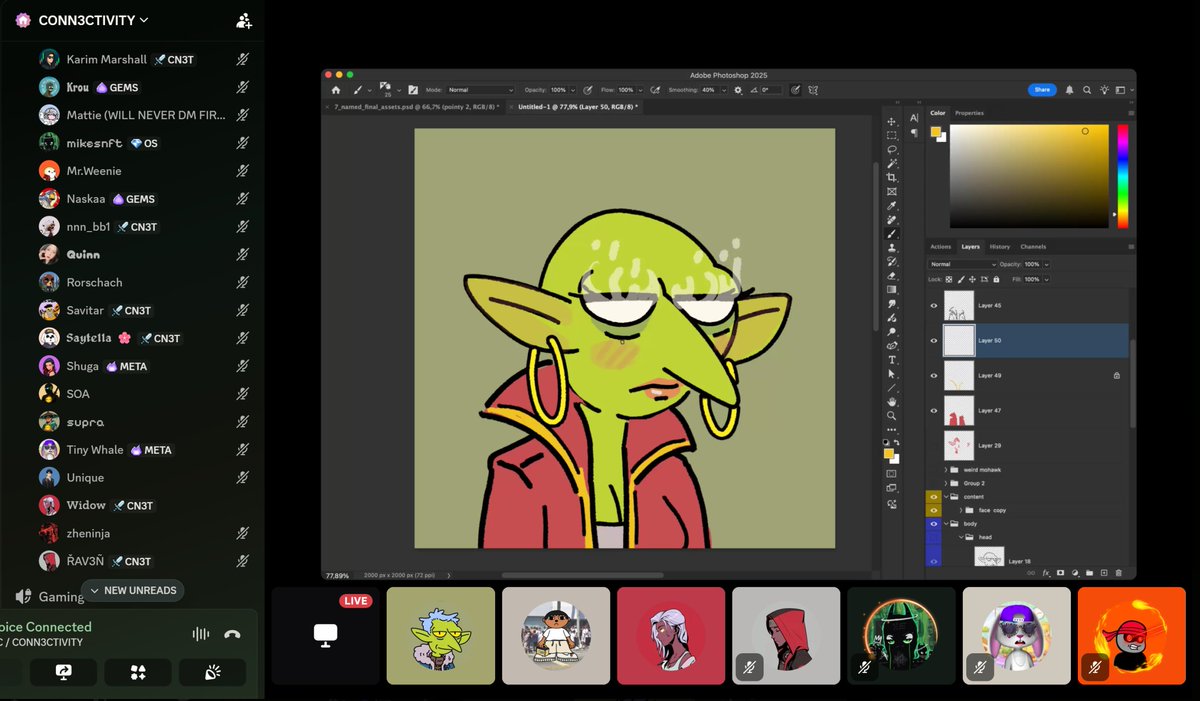The width and height of the screenshot is (1200, 701).
Task: Toggle pressure for opacity icon
Action: coord(588,89)
